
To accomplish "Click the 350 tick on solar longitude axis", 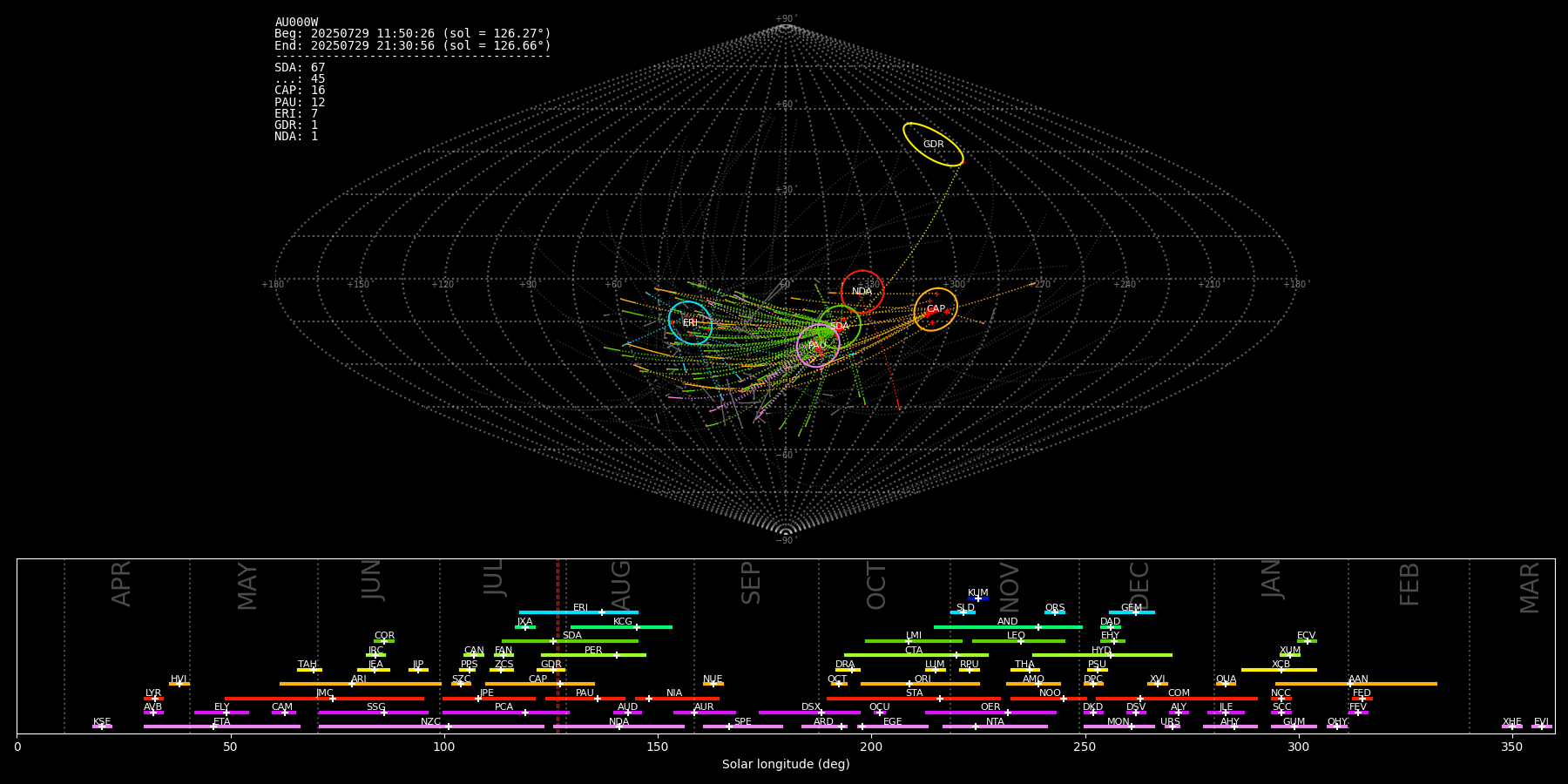I will pyautogui.click(x=1512, y=747).
